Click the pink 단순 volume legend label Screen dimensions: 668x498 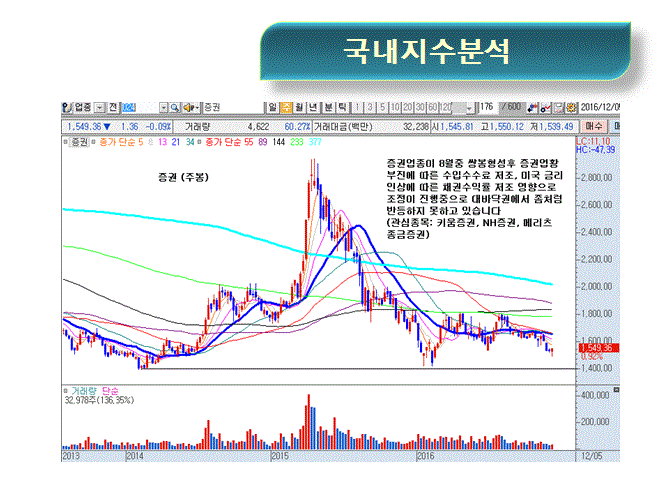click(110, 391)
